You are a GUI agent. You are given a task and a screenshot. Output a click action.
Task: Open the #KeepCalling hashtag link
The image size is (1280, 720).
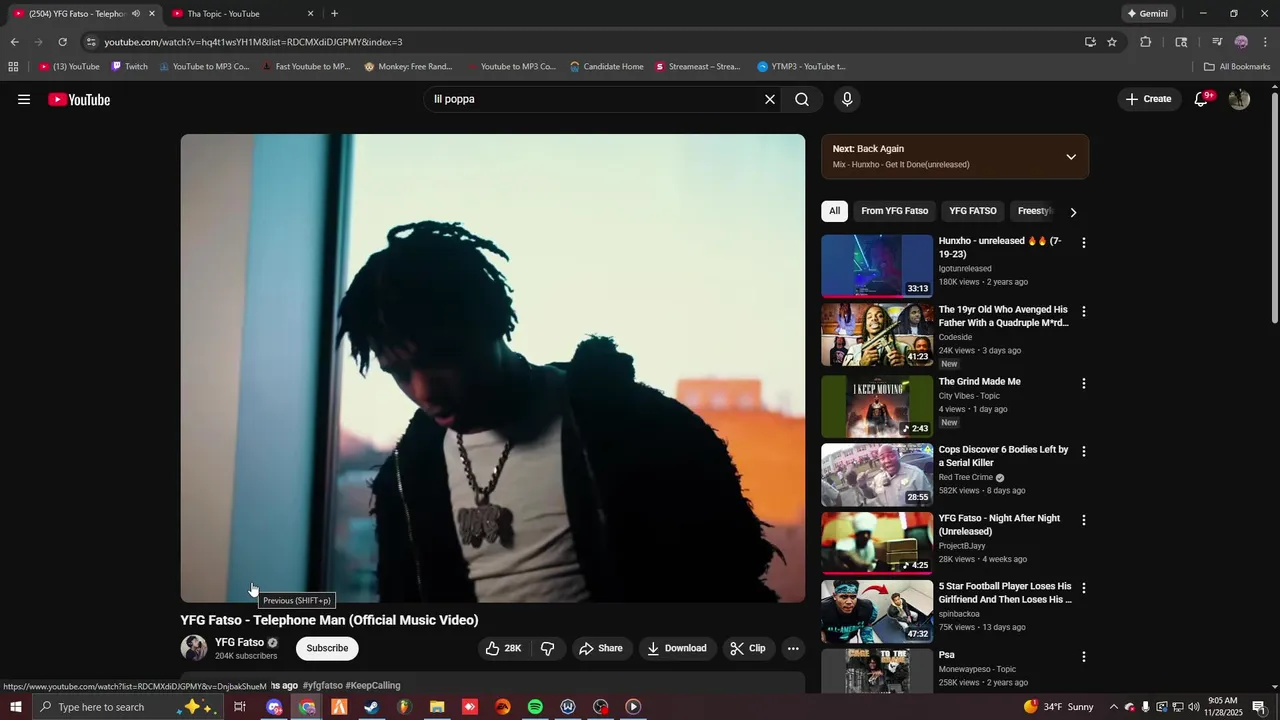click(x=373, y=685)
